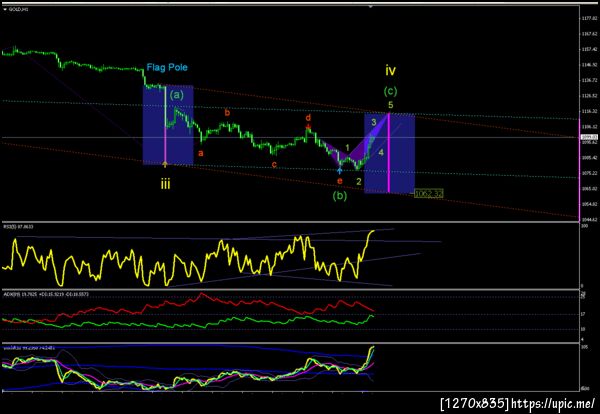Select the orange 'd' wave label
Viewport: 600px width, 414px height.
tap(308, 117)
